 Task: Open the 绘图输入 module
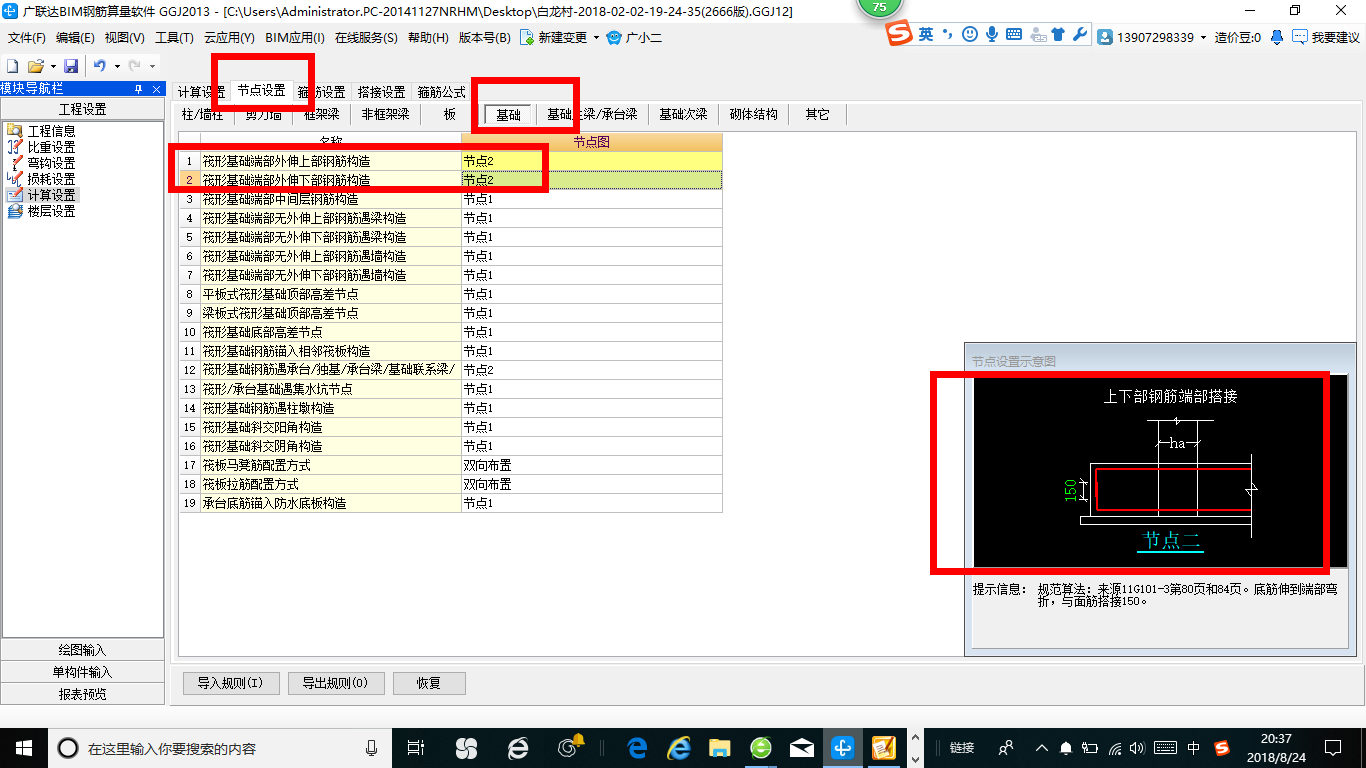[82, 650]
